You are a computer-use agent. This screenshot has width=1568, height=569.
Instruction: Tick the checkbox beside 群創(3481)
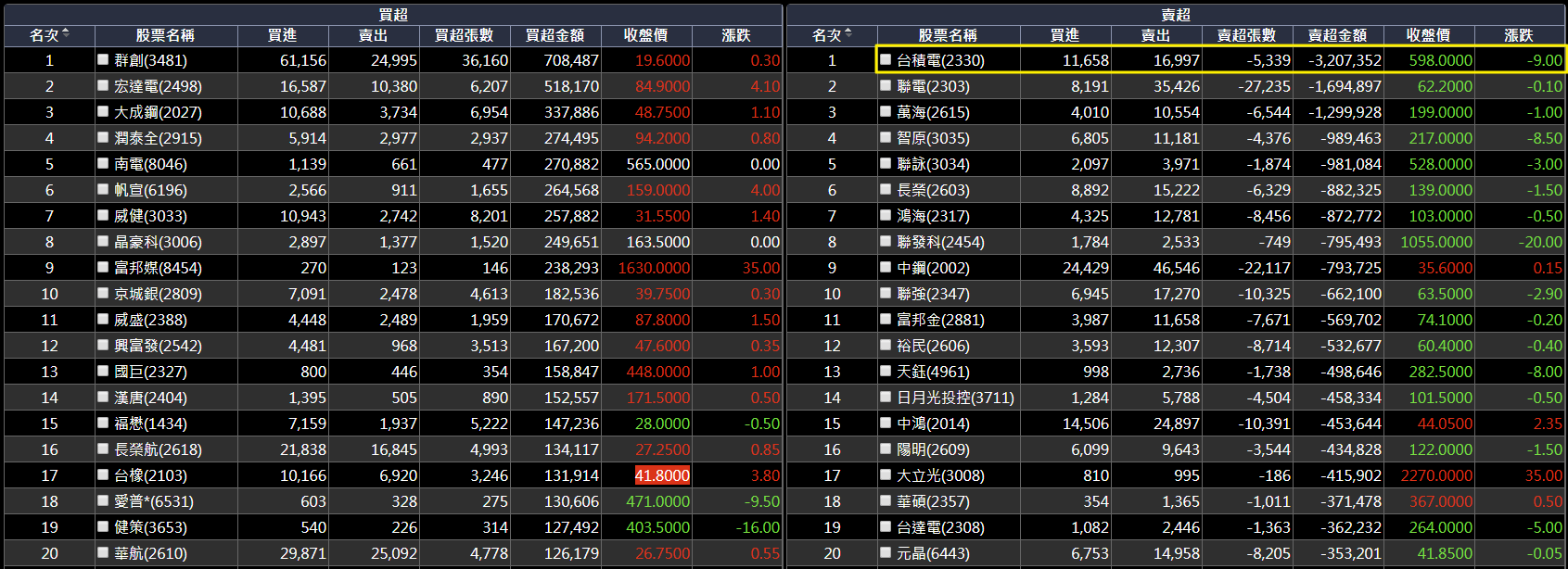click(x=103, y=59)
